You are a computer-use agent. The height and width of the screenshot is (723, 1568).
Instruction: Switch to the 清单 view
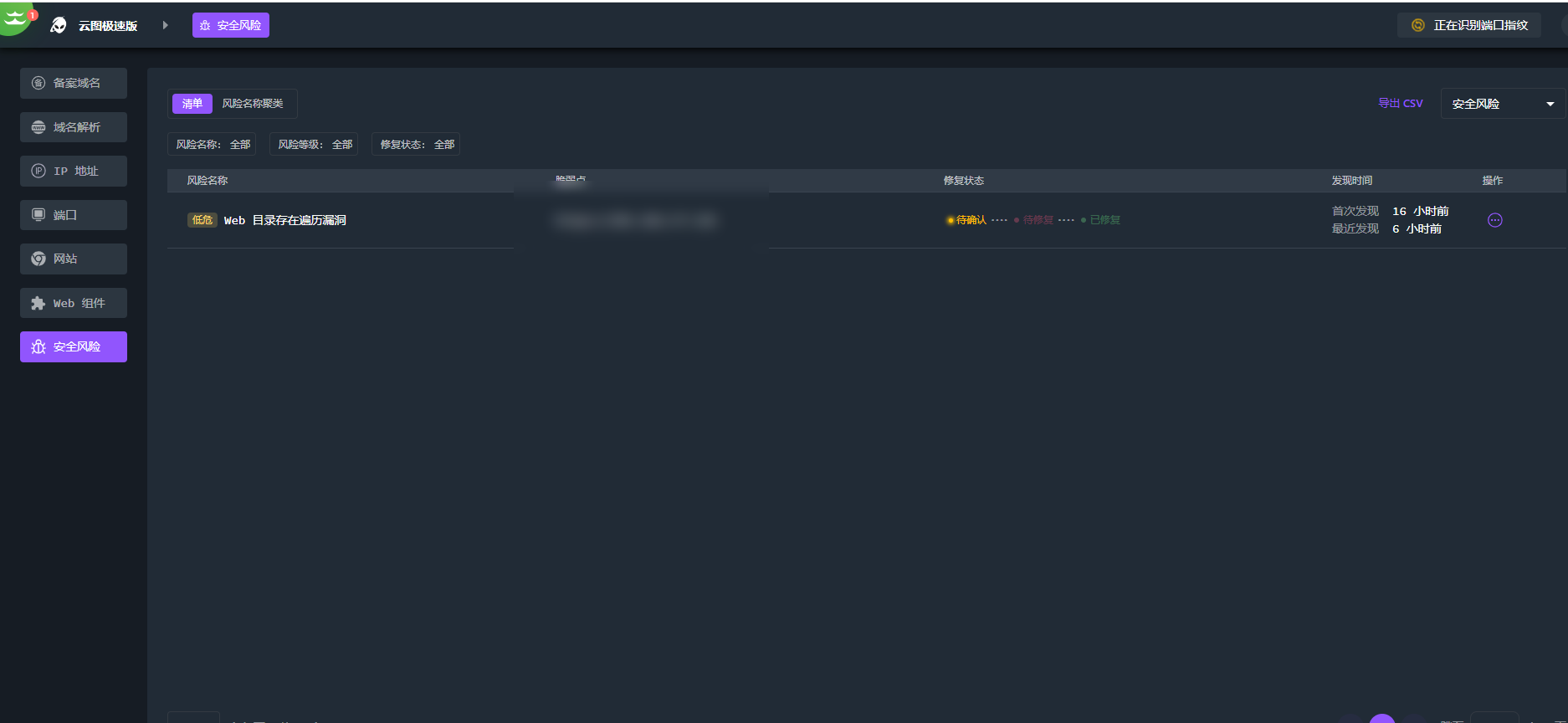click(192, 104)
